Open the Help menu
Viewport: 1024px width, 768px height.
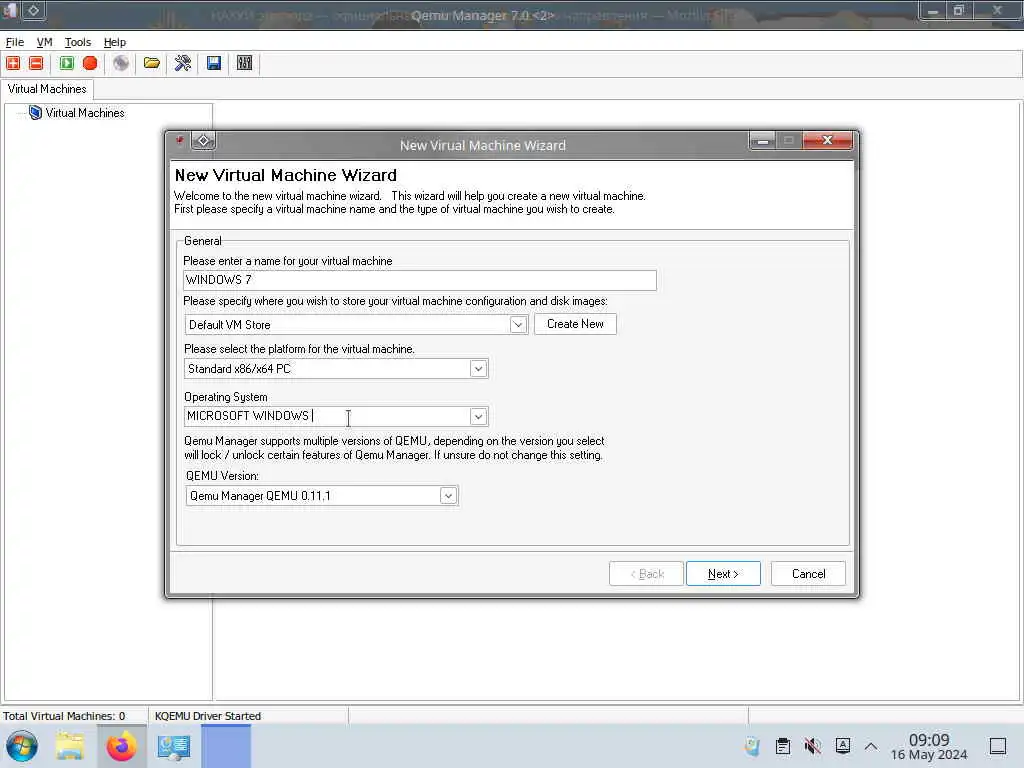coord(114,42)
